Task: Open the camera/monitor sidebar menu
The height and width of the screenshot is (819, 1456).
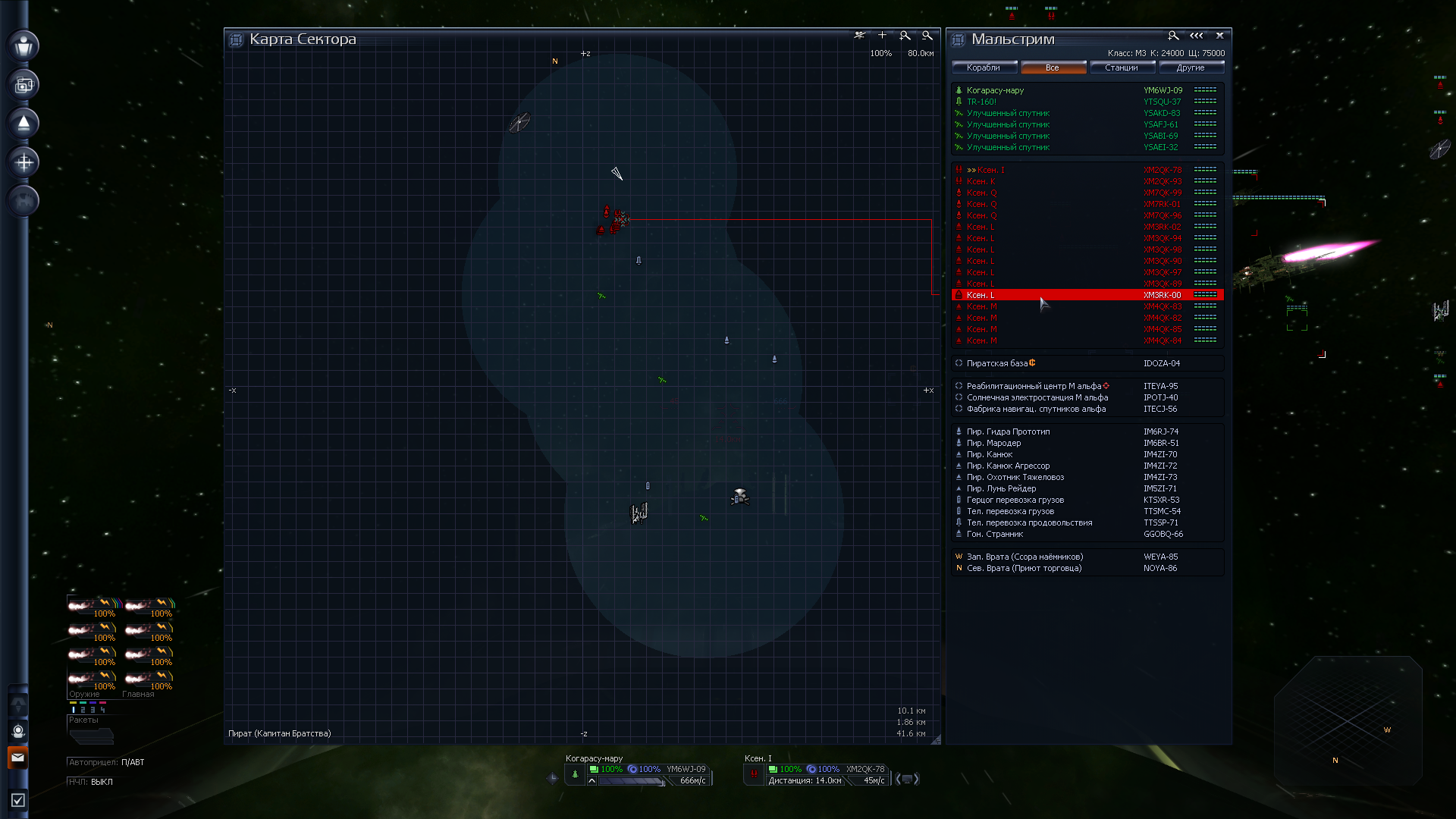Action: tap(24, 84)
